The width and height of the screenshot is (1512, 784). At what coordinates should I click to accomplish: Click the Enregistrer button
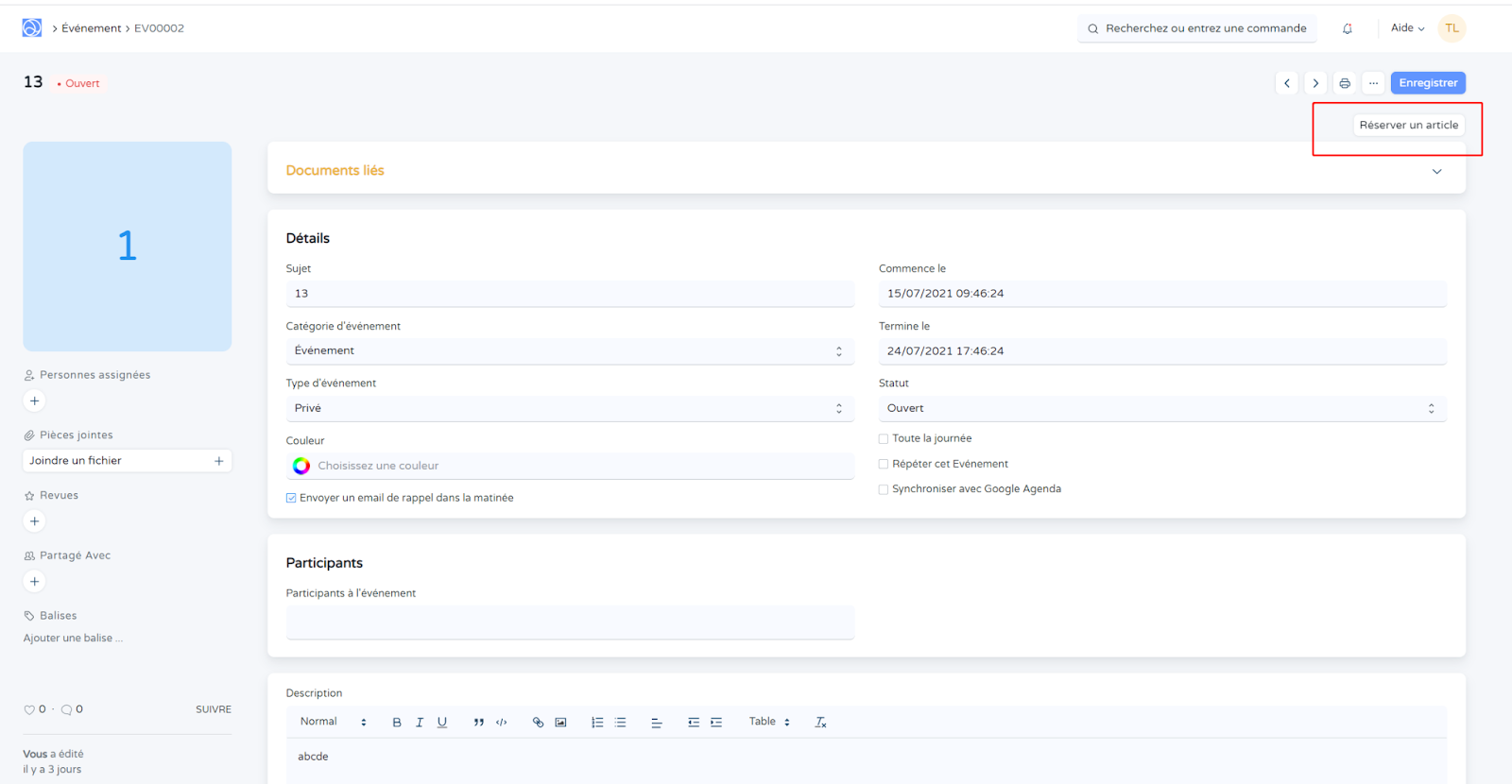pyautogui.click(x=1427, y=83)
